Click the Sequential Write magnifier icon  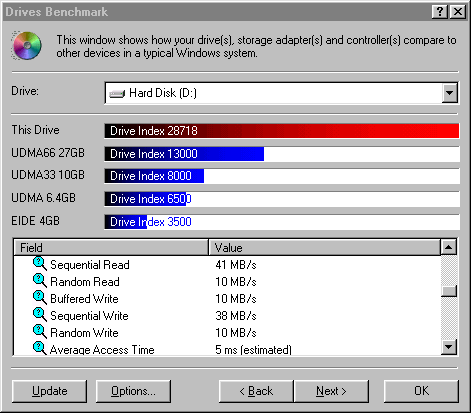click(40, 315)
